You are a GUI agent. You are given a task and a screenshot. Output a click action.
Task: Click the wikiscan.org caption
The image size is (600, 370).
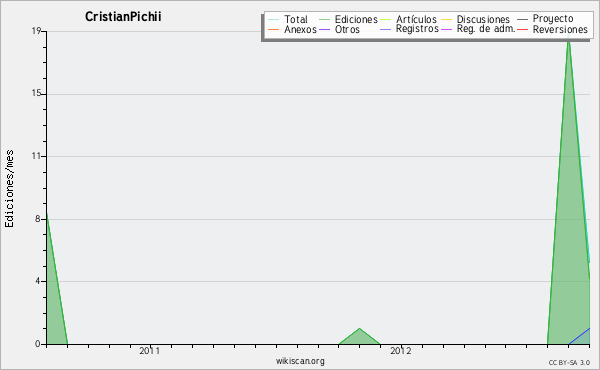[300, 361]
